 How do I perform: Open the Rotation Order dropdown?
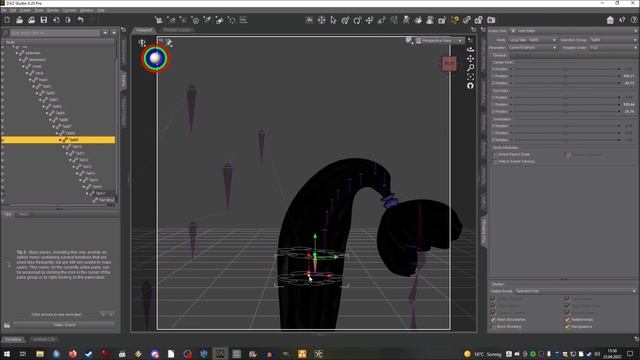(613, 48)
